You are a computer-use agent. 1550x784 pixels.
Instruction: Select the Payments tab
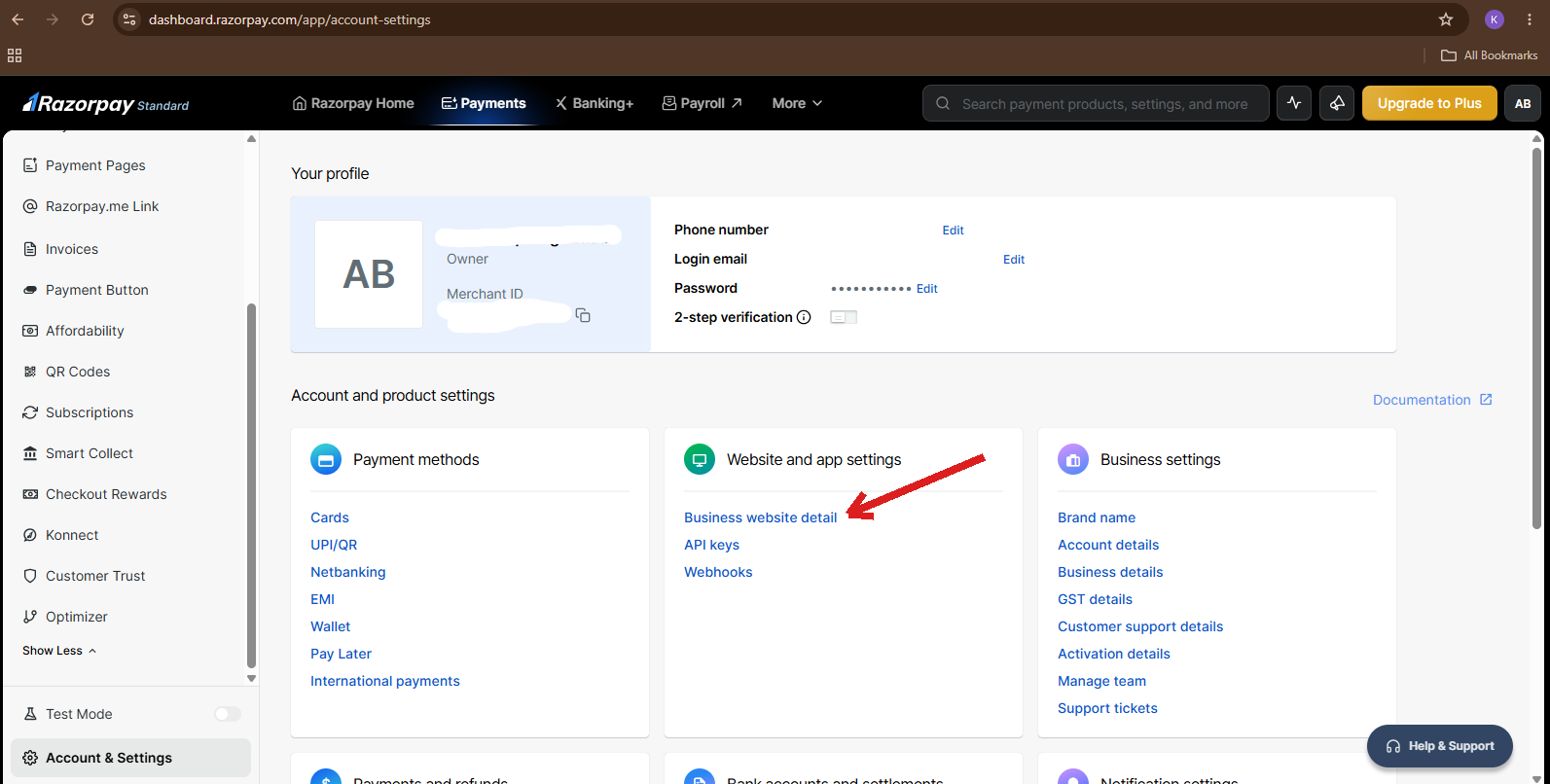coord(484,103)
